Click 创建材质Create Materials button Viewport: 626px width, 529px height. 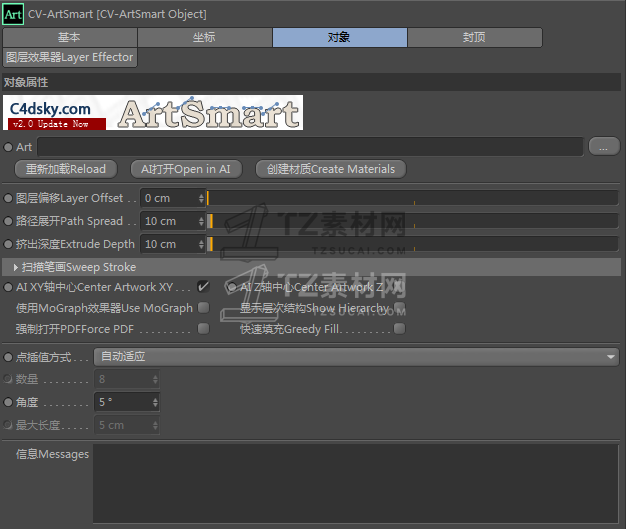click(331, 169)
